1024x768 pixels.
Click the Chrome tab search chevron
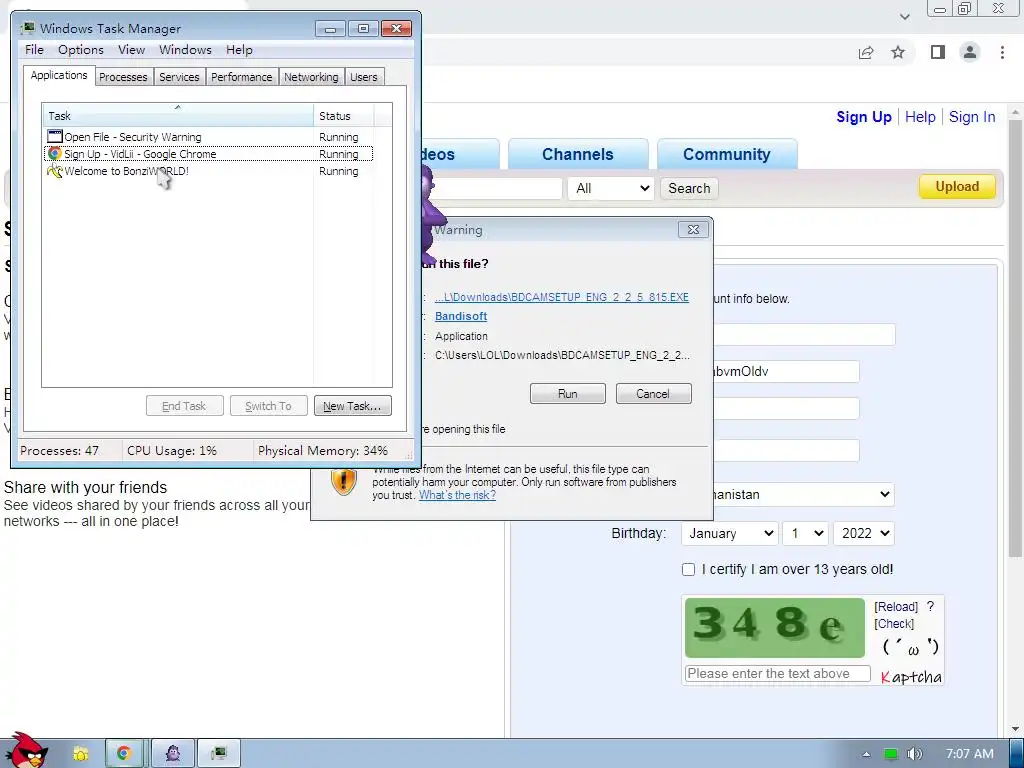(904, 16)
